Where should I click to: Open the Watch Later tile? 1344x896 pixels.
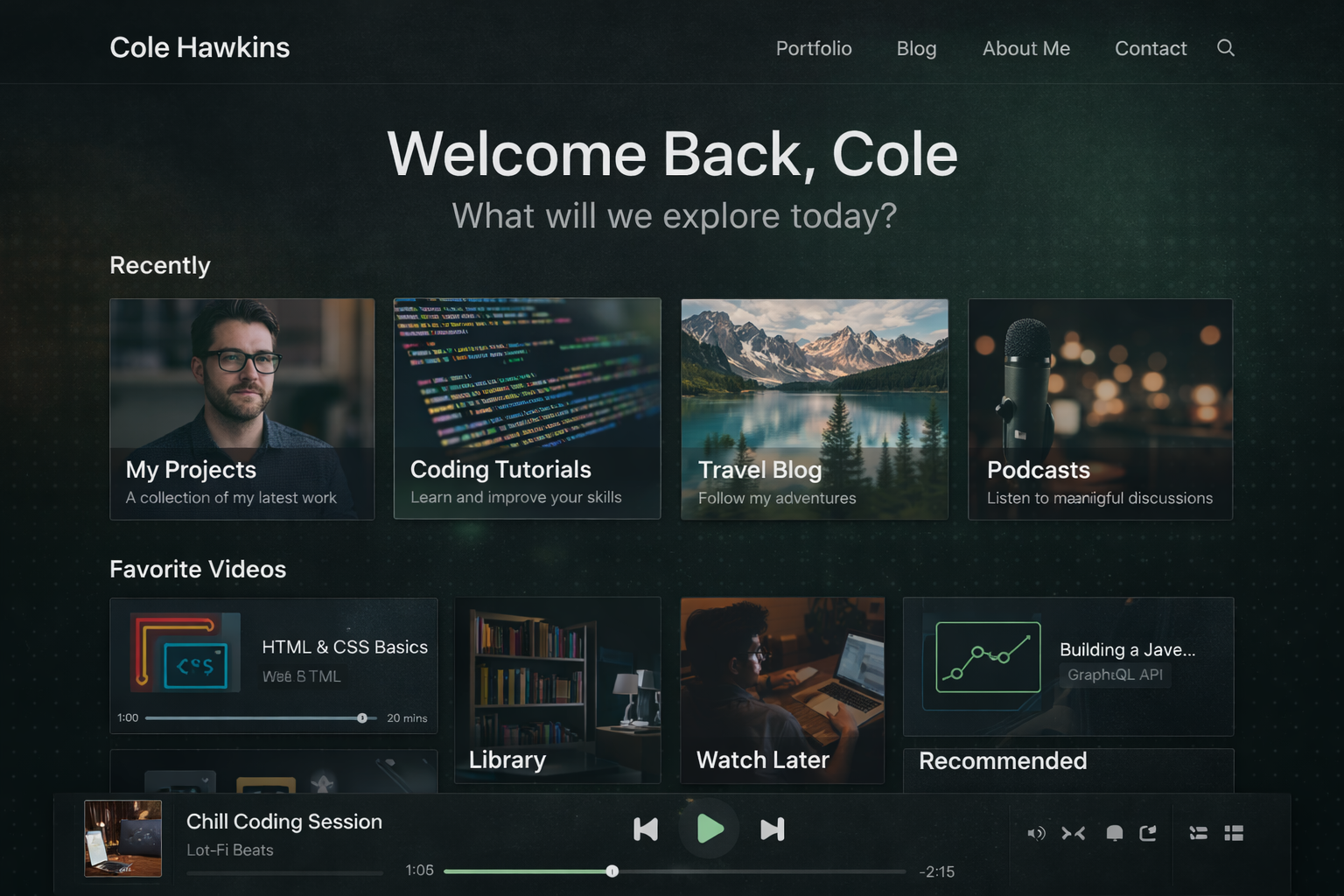click(782, 690)
